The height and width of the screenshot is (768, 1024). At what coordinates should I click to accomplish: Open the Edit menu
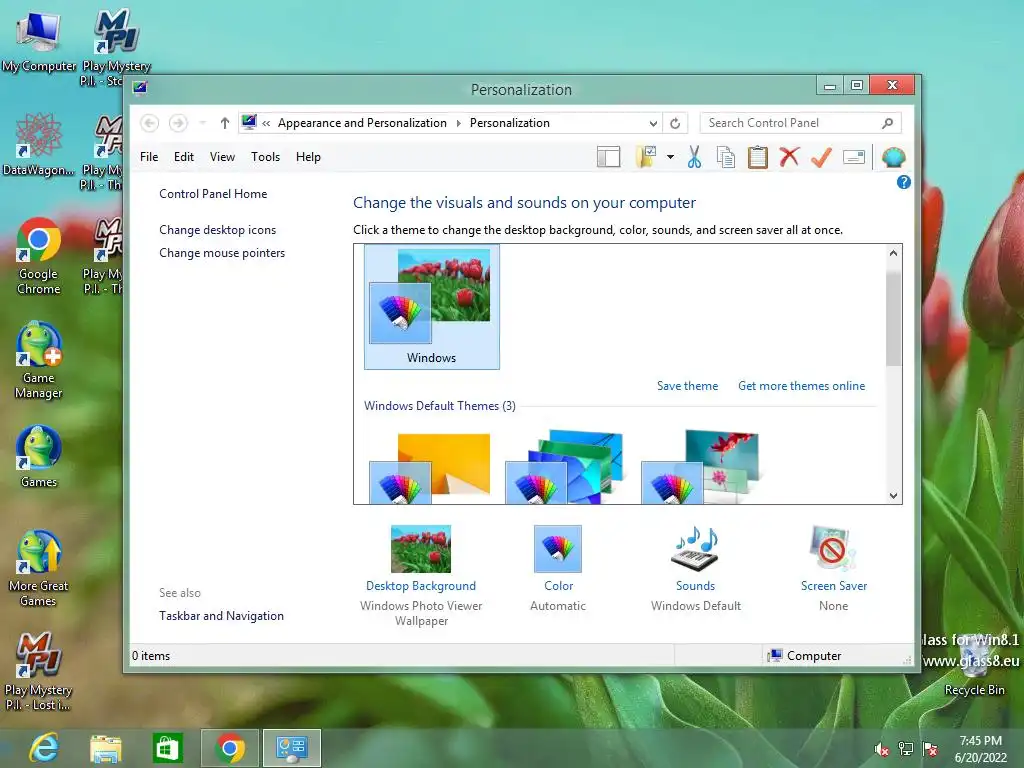point(184,157)
